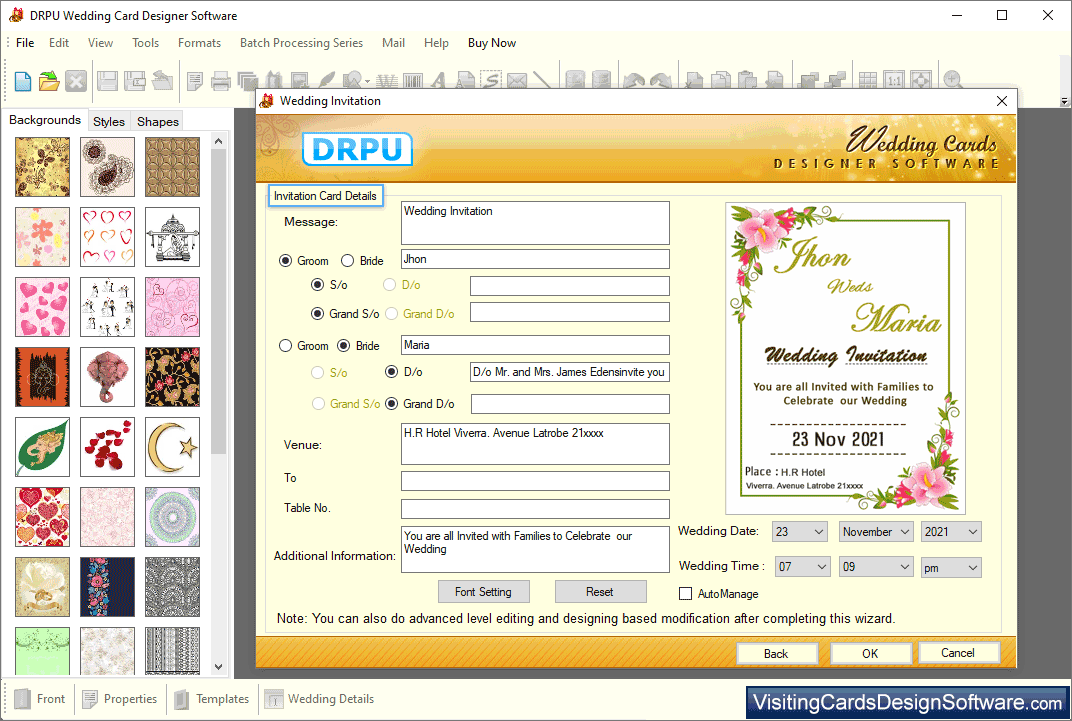The width and height of the screenshot is (1072, 721).
Task: Choose Grand S/o radio under Jhon row
Action: [317, 314]
